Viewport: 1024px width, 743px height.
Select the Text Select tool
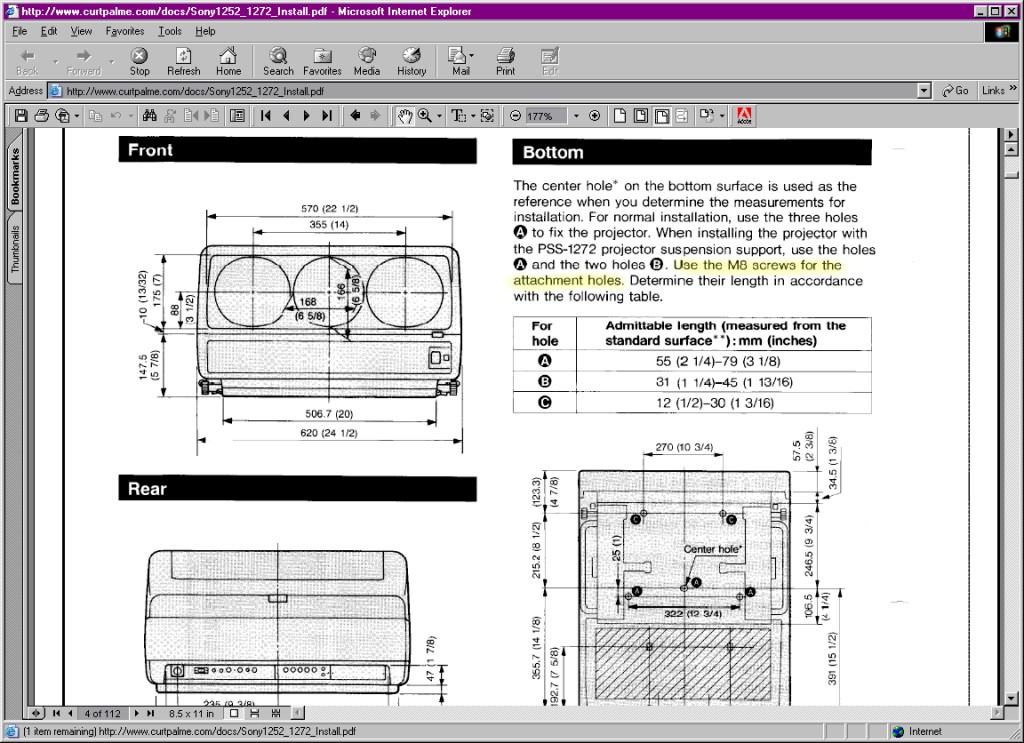[458, 116]
